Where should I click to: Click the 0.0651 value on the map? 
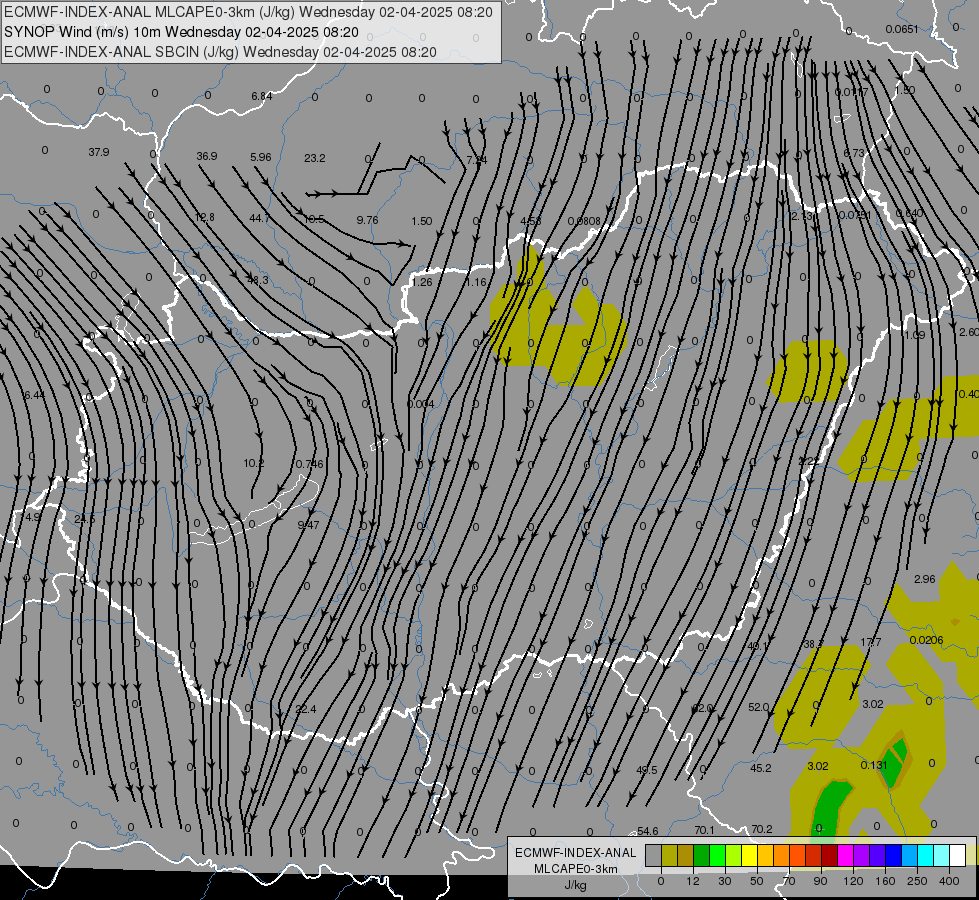pyautogui.click(x=902, y=29)
